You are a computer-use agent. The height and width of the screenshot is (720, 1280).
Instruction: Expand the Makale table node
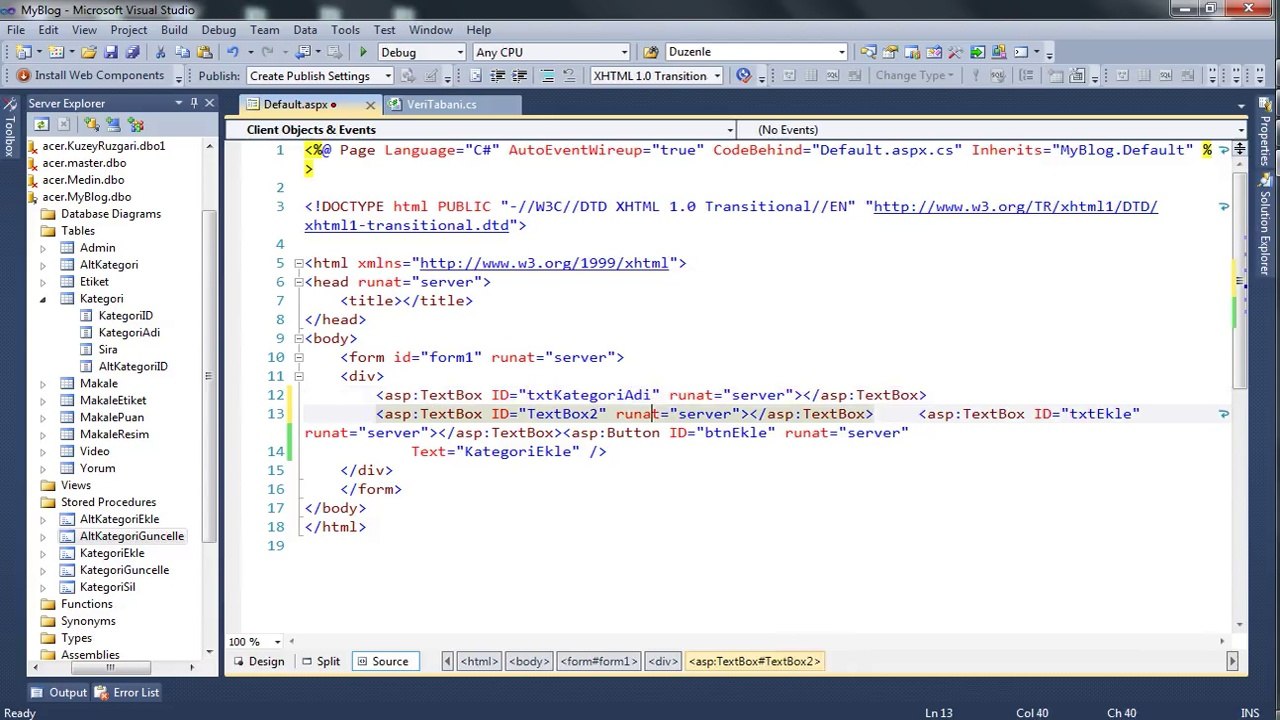coord(42,384)
